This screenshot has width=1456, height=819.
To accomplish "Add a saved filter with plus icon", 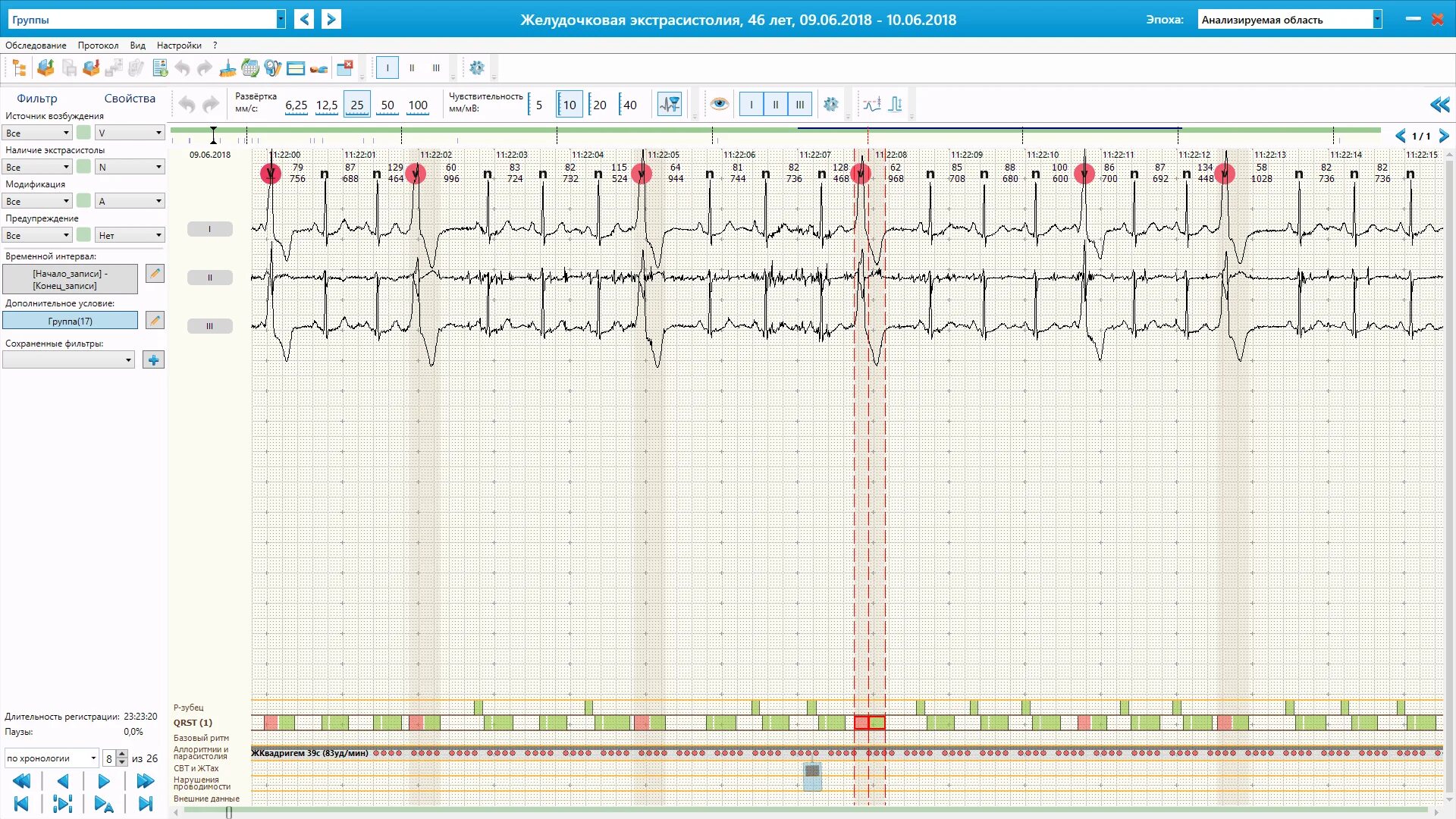I will pyautogui.click(x=153, y=360).
